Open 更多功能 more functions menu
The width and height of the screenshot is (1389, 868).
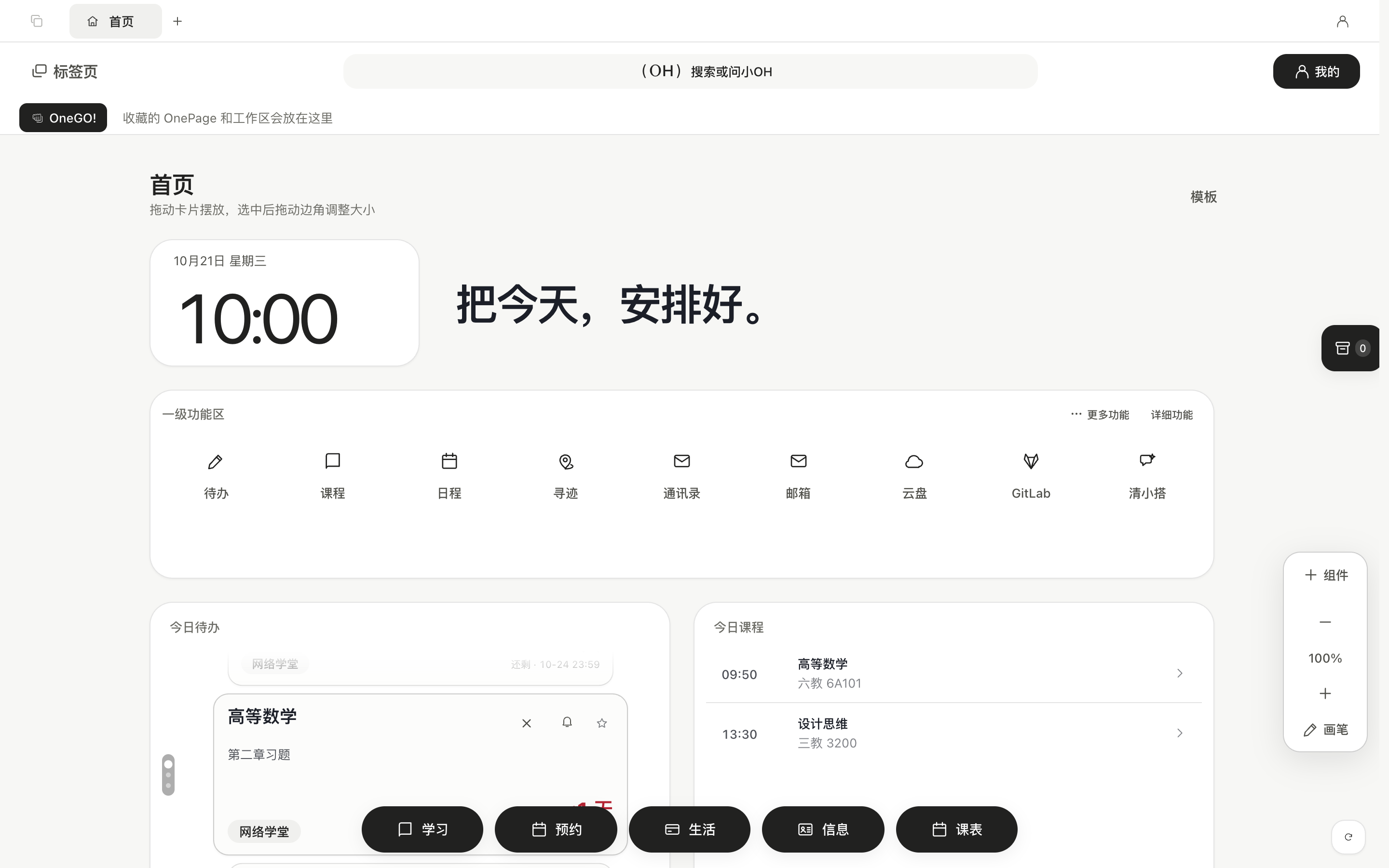1100,415
